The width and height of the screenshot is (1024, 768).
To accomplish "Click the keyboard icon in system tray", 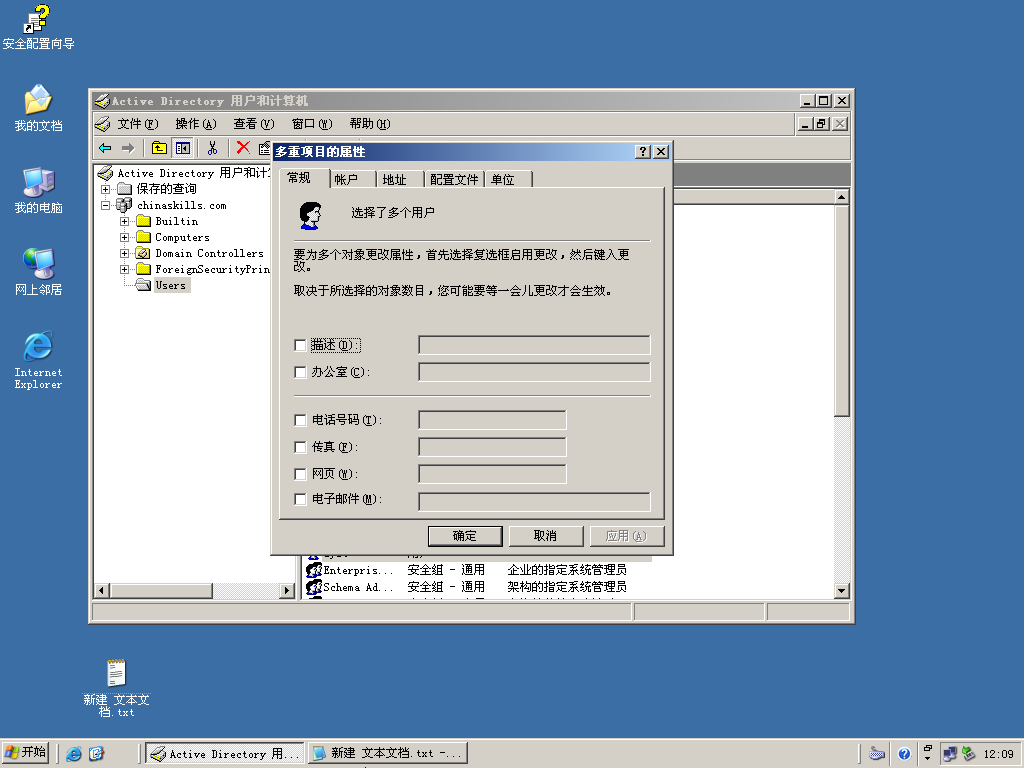I will 877,754.
